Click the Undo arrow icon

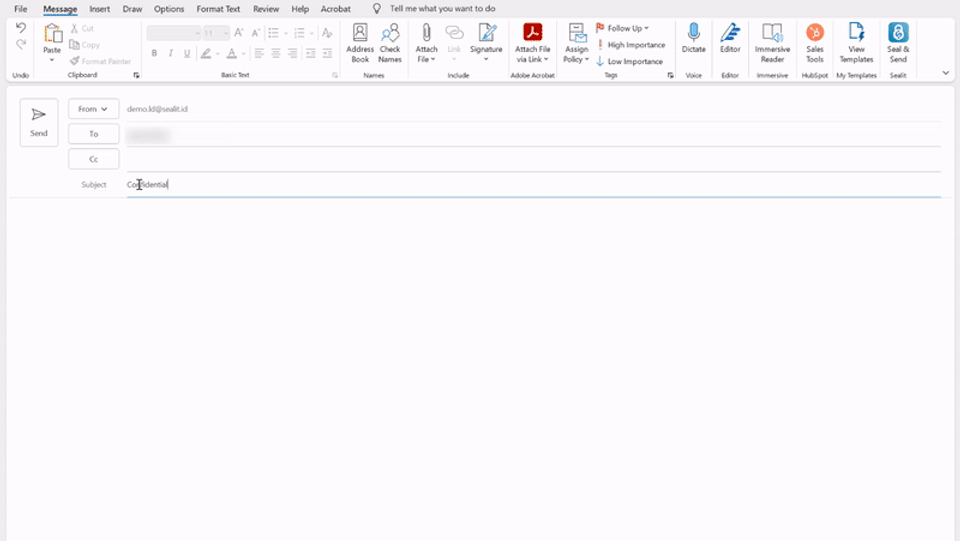pyautogui.click(x=21, y=28)
